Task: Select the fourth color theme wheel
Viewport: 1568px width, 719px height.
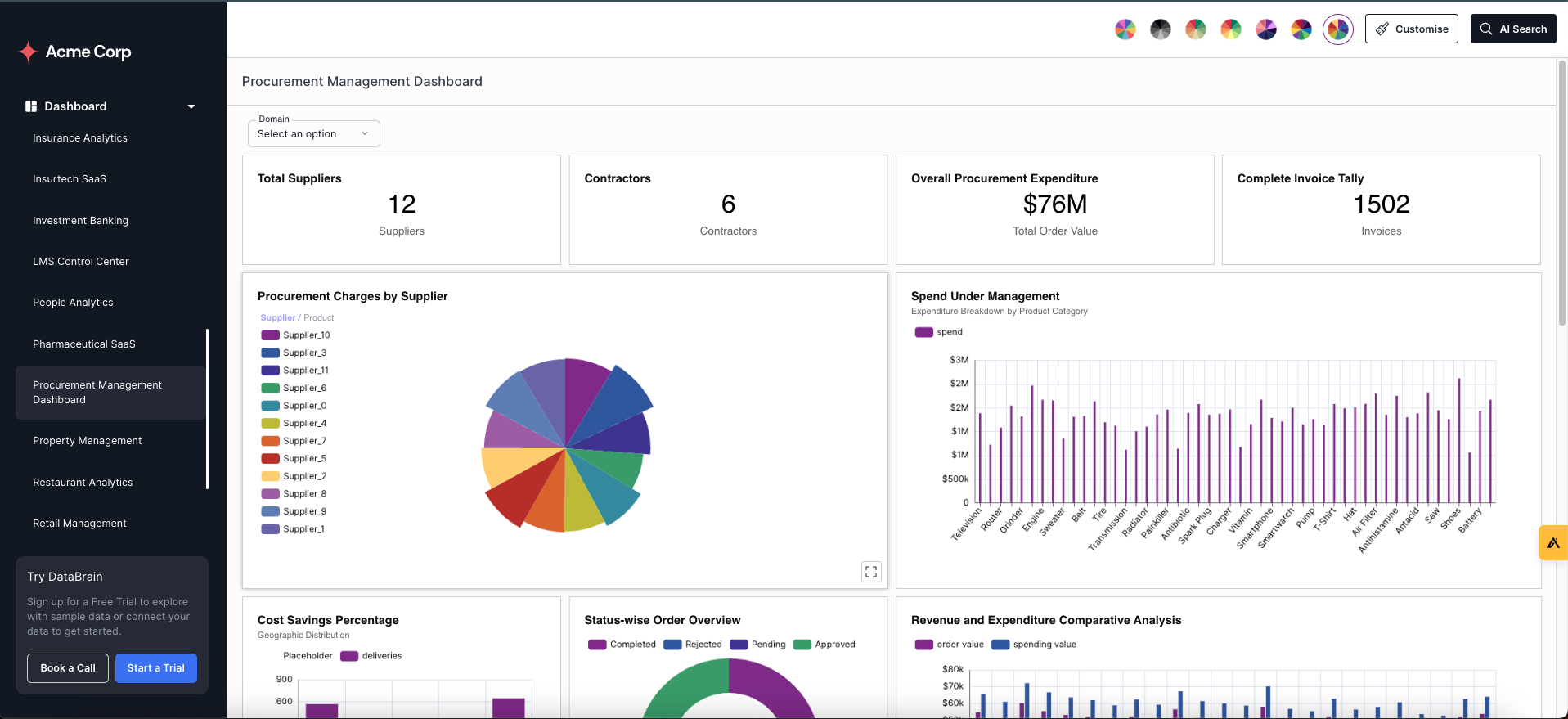Action: (x=1231, y=29)
